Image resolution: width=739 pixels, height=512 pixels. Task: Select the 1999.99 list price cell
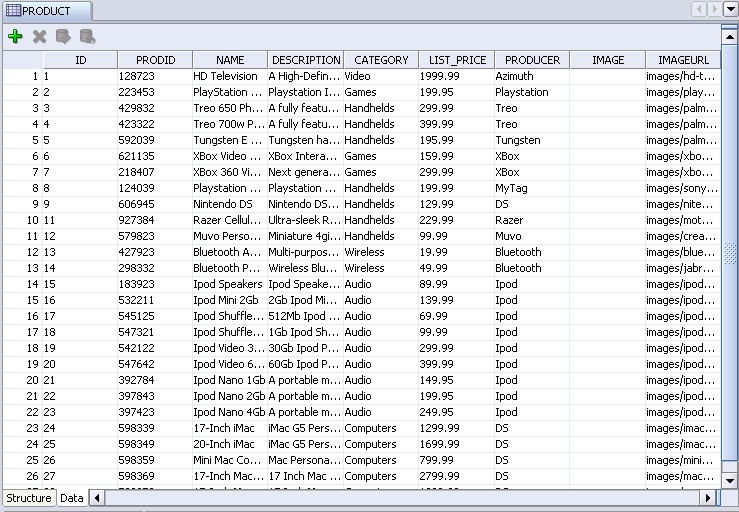point(457,76)
